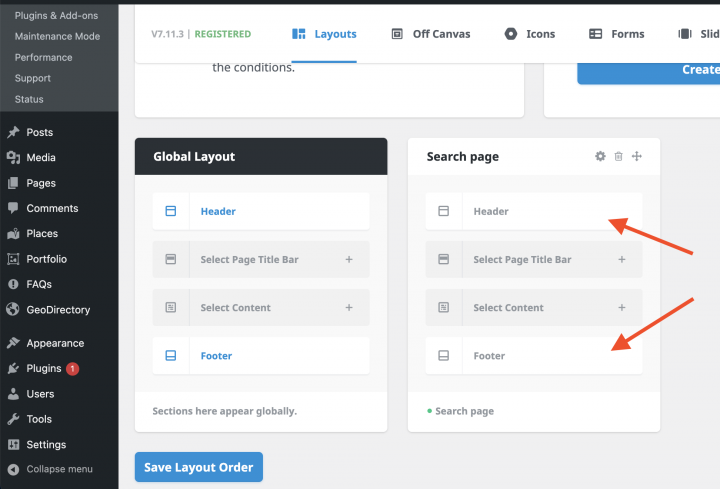Click Save Layout Order button

tap(198, 467)
